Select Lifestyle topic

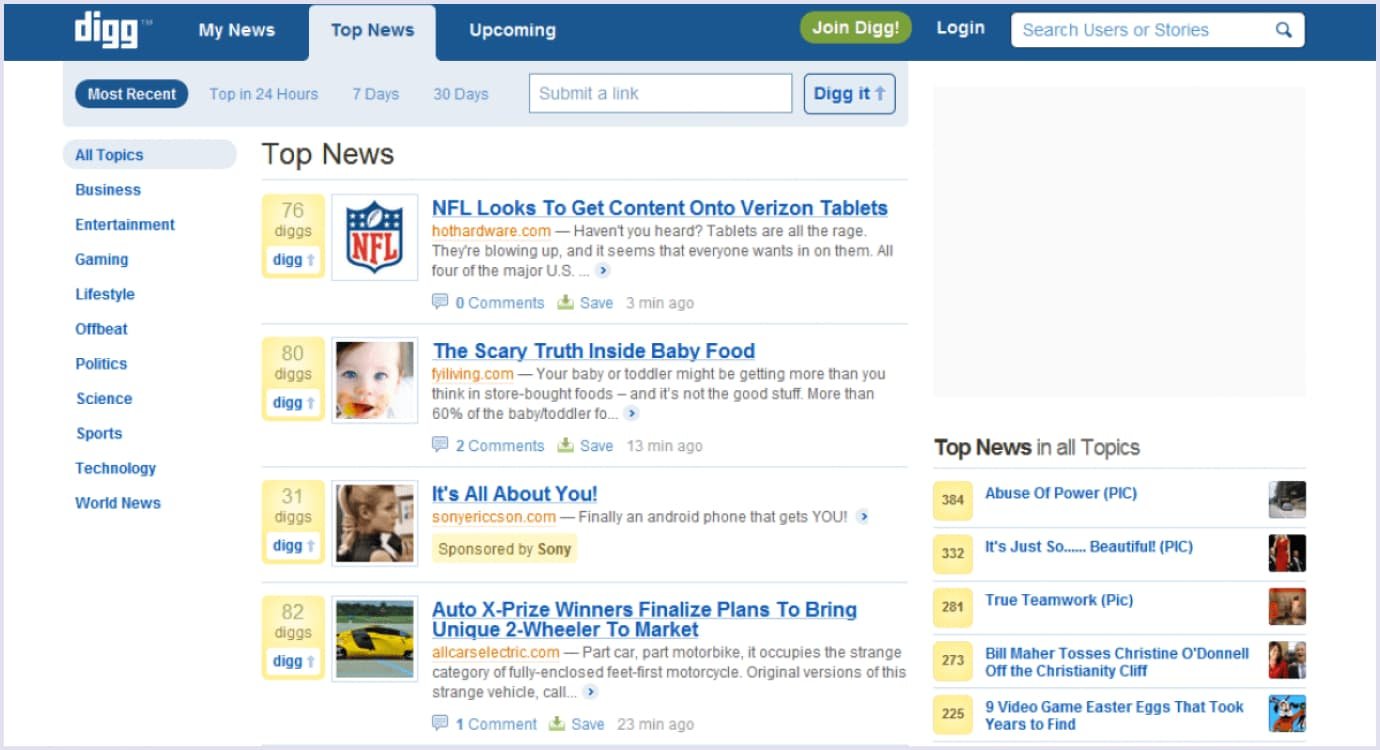pyautogui.click(x=105, y=294)
